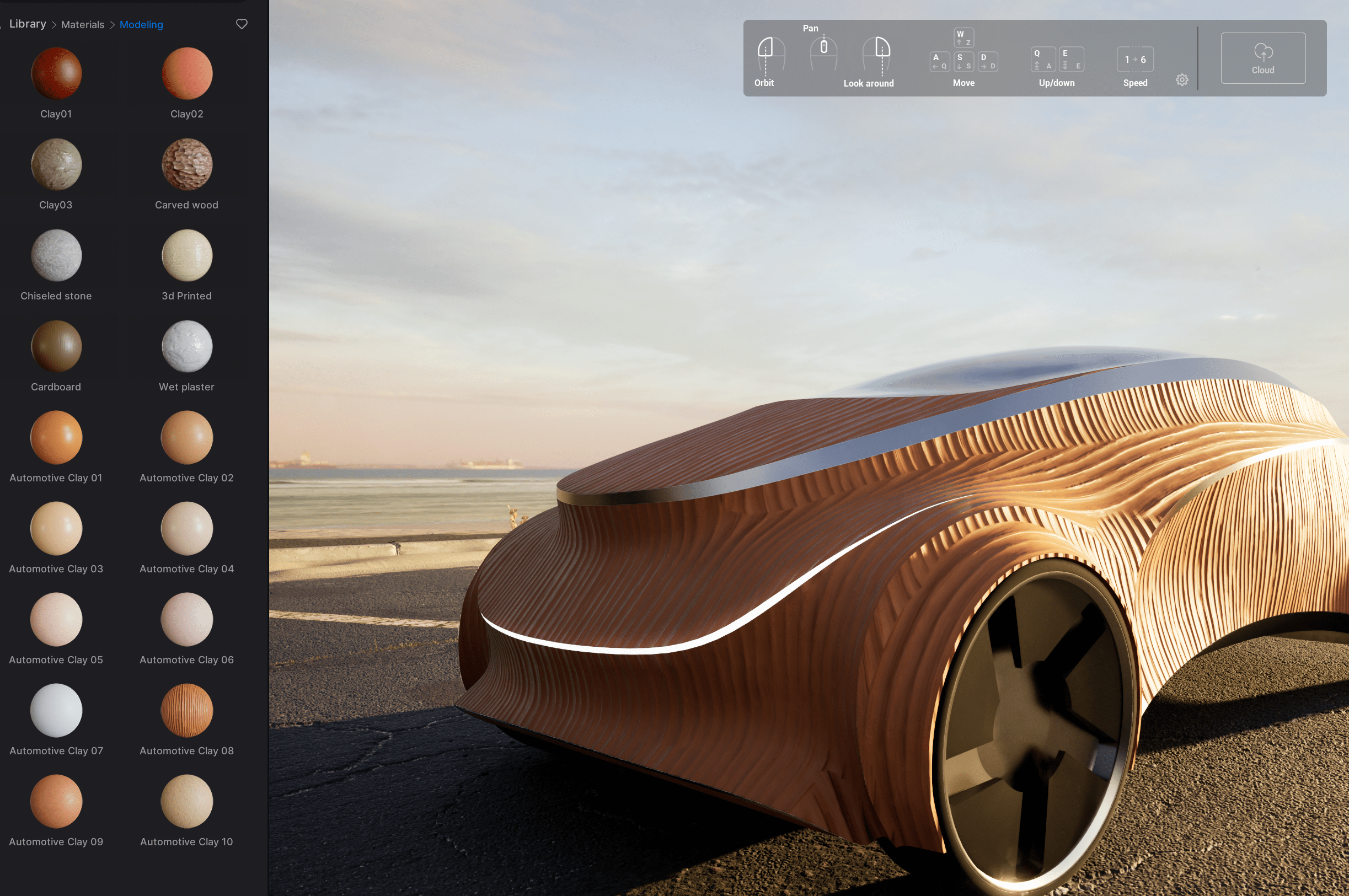Click the D key move-right icon
Image resolution: width=1349 pixels, height=896 pixels.
988,62
